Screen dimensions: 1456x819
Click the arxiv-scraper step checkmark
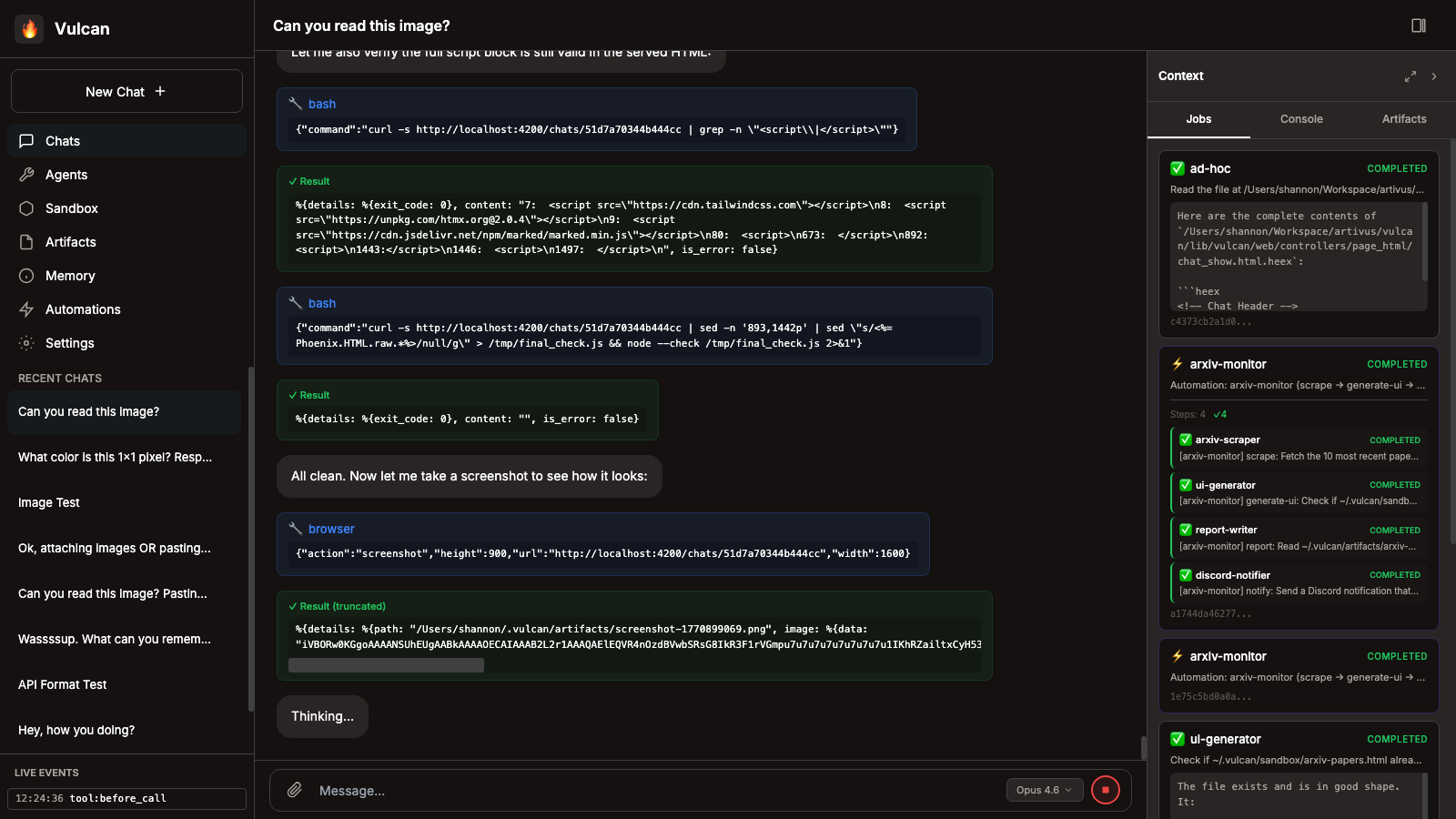1186,440
